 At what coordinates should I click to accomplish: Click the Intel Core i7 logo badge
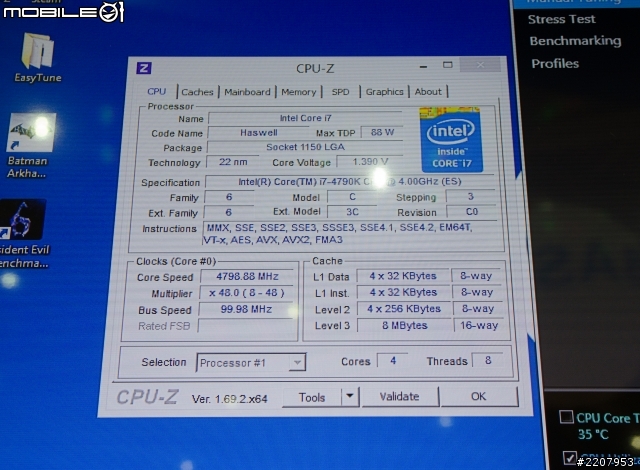451,140
